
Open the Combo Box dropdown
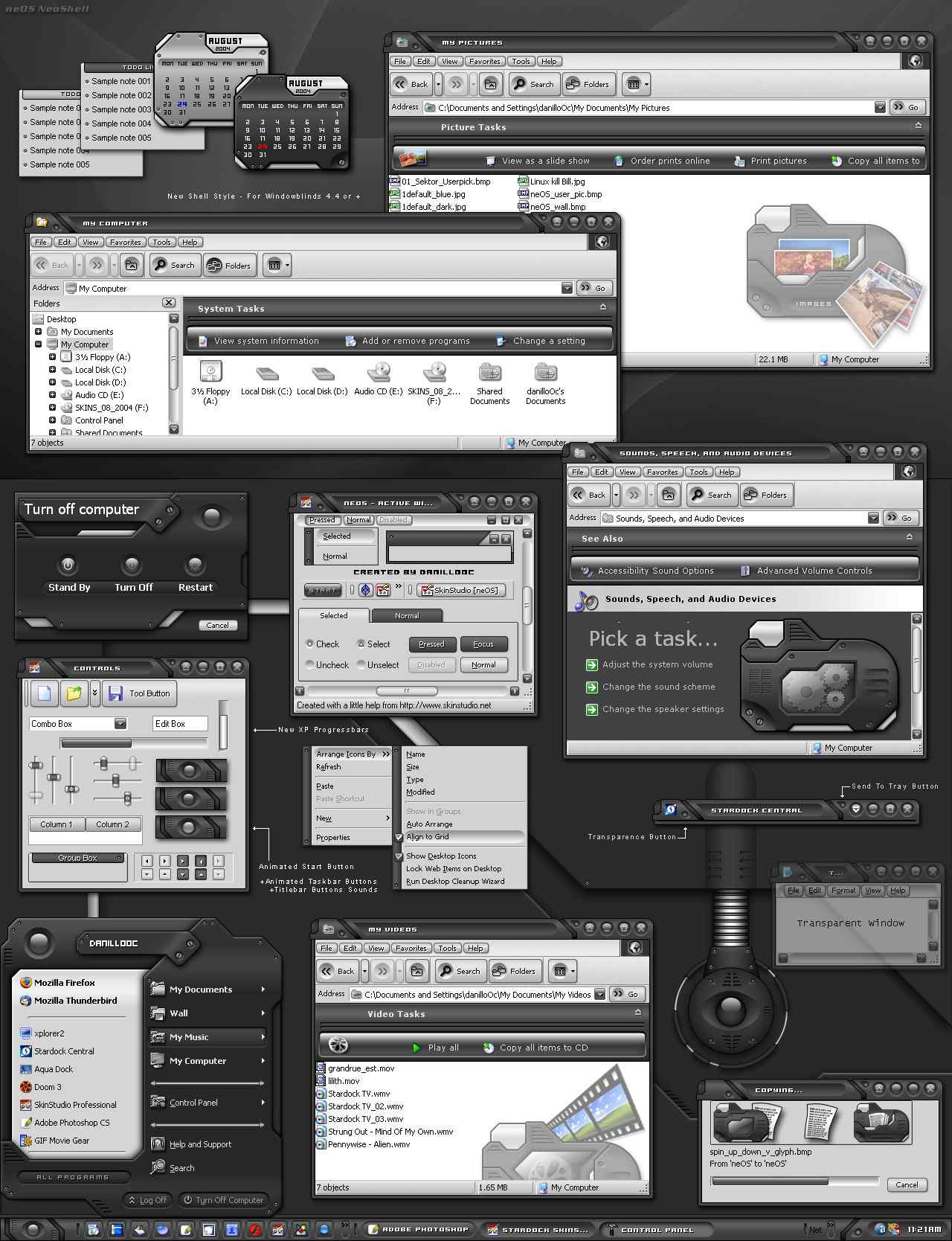120,724
